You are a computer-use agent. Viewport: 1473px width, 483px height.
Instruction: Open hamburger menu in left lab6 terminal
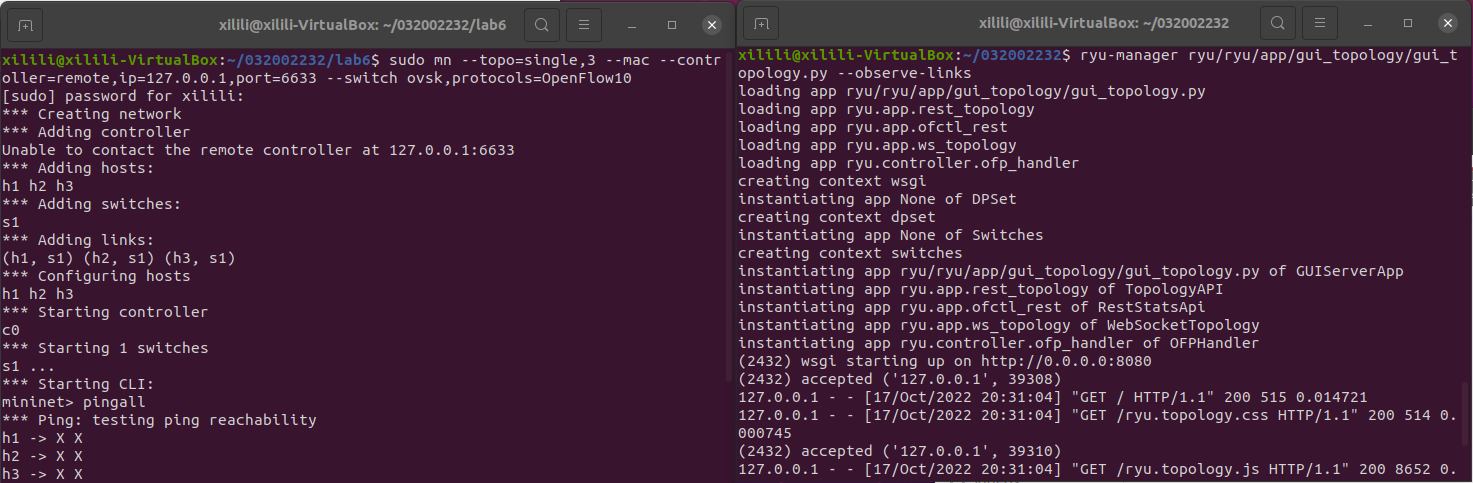(x=584, y=24)
